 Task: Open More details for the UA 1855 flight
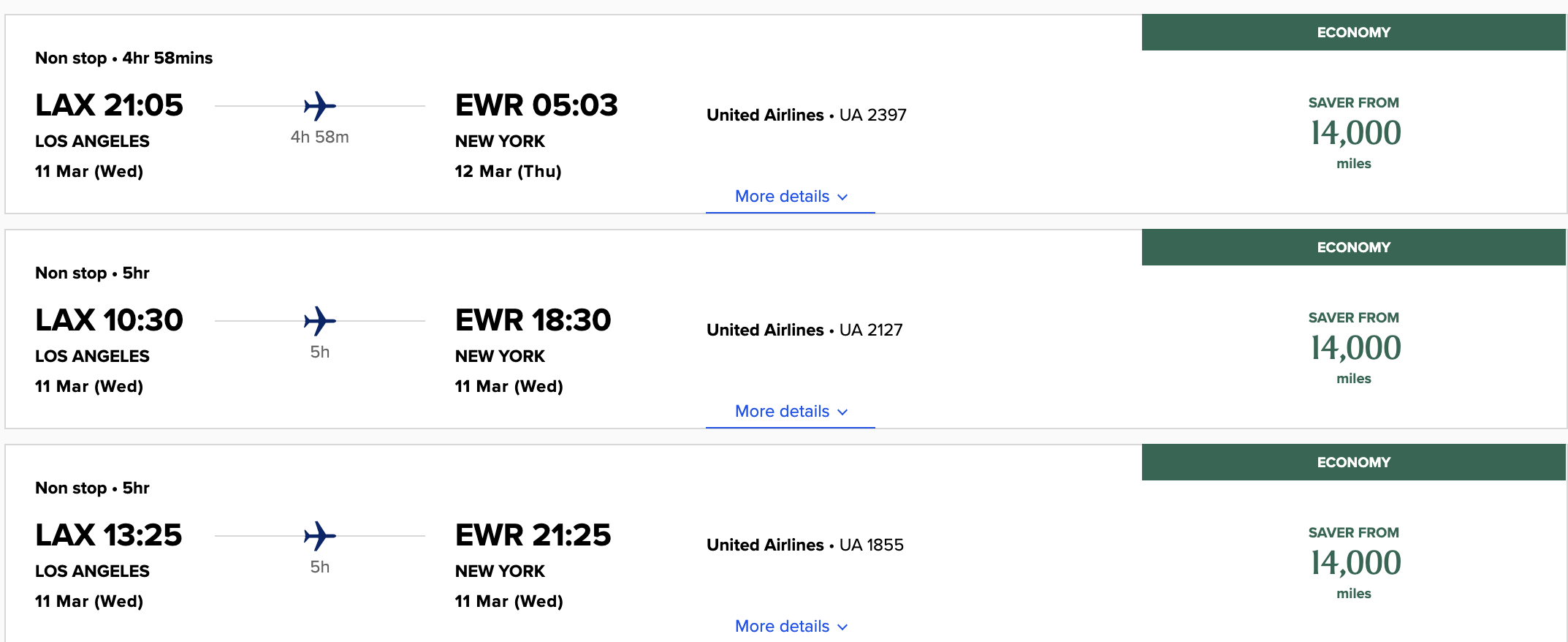click(x=789, y=625)
